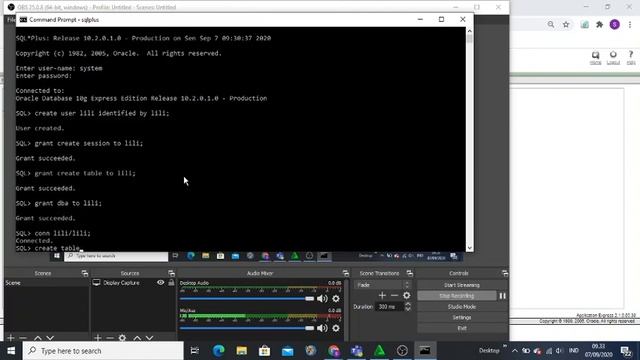Click Command Prompt scrollbar down arrow
640x360 pixels.
(x=469, y=248)
